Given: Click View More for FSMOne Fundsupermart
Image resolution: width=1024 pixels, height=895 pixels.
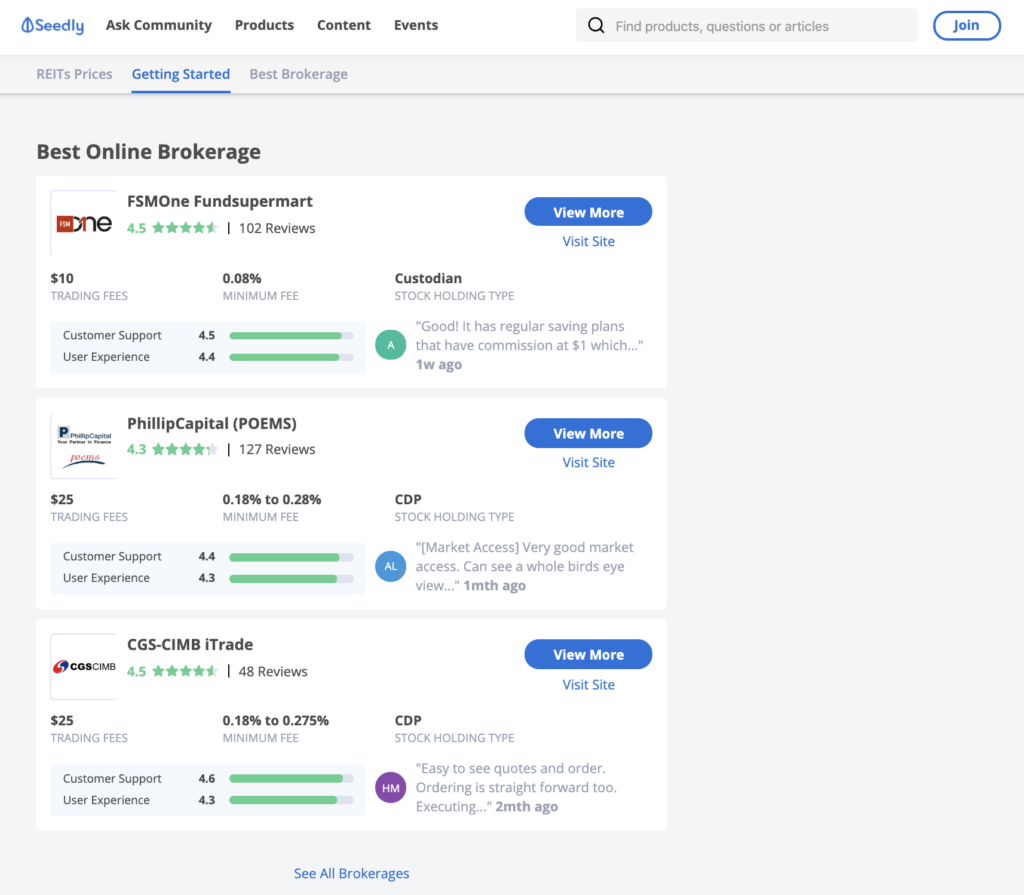Looking at the screenshot, I should [588, 212].
